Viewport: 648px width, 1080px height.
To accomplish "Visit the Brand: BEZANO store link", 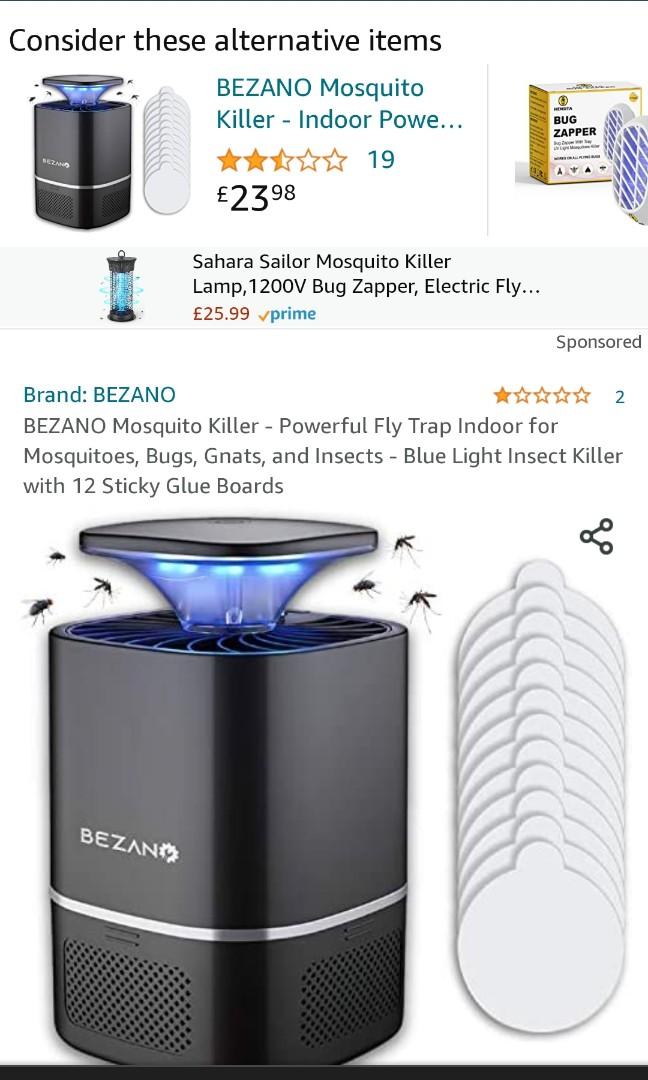I will tap(99, 395).
